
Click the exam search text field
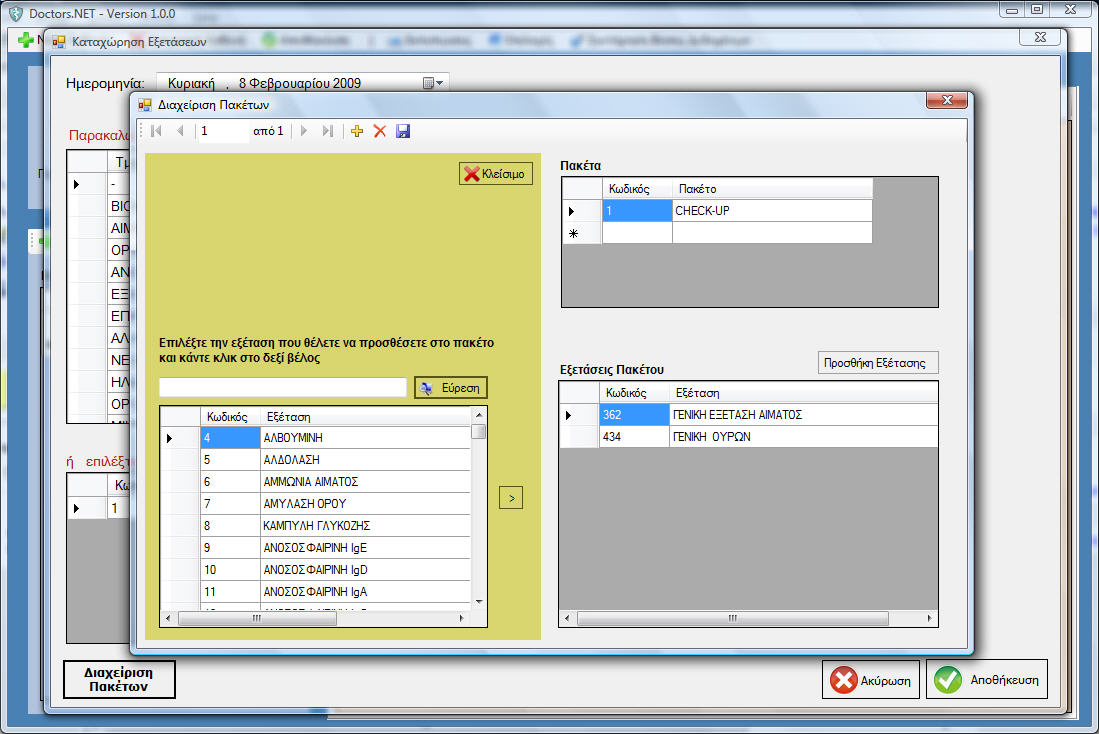pyautogui.click(x=282, y=387)
